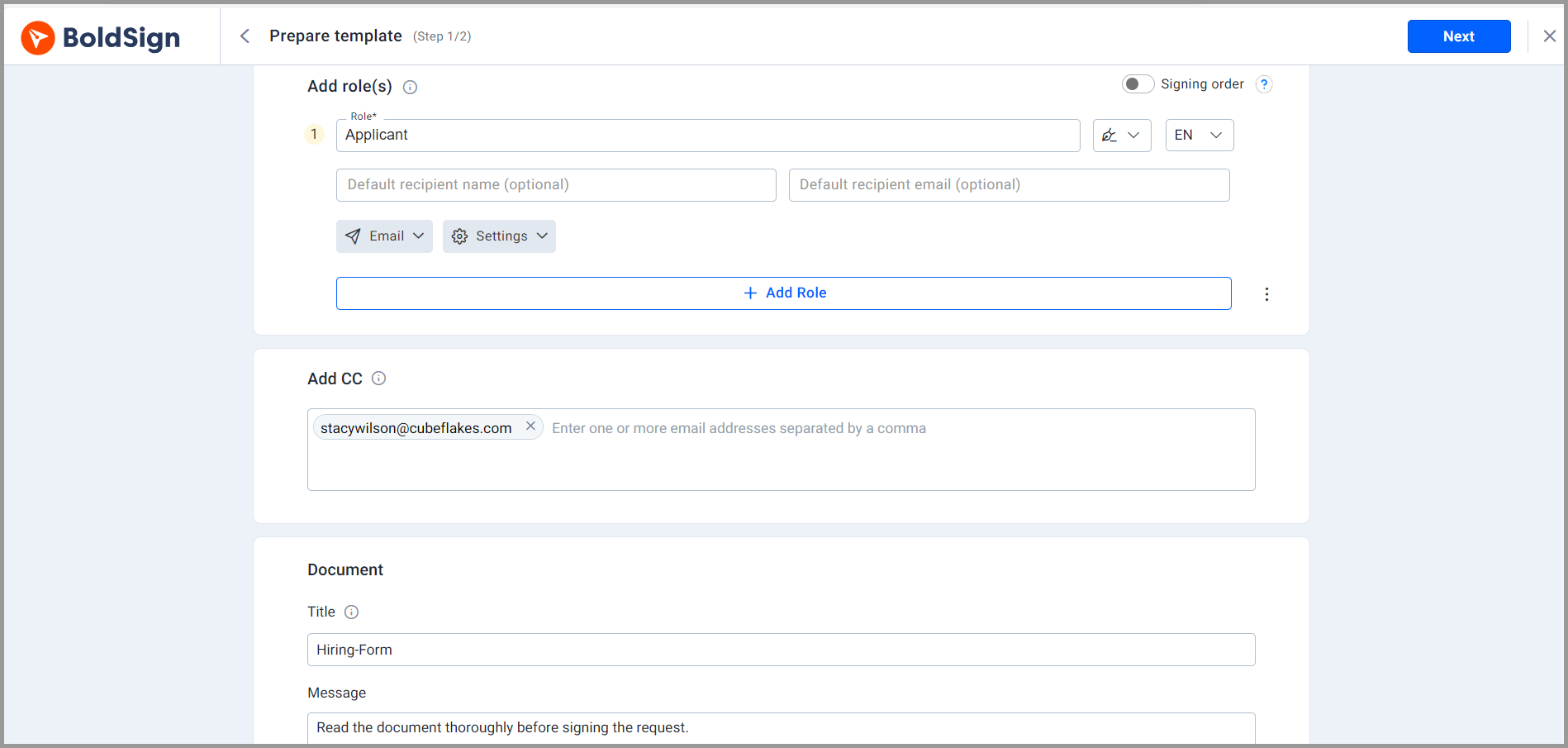
Task: Click the info icon next to Title
Action: tap(351, 612)
